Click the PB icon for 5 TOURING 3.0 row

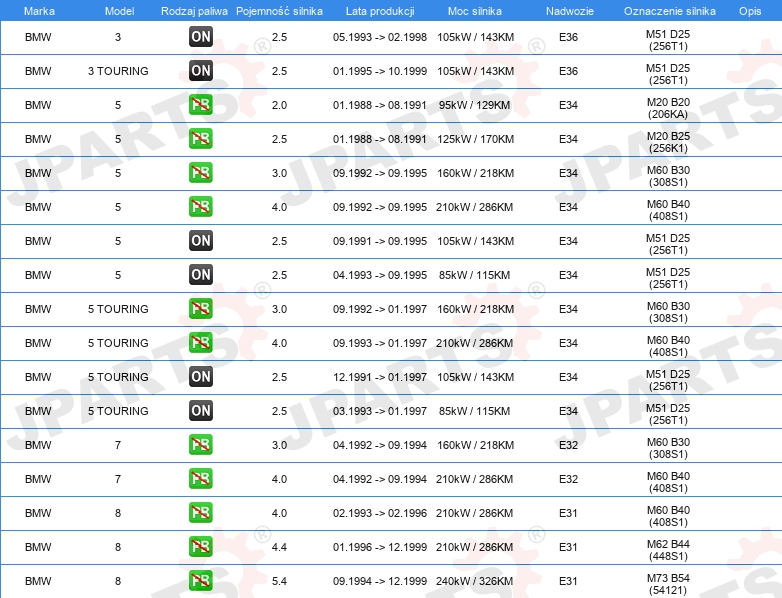point(201,308)
